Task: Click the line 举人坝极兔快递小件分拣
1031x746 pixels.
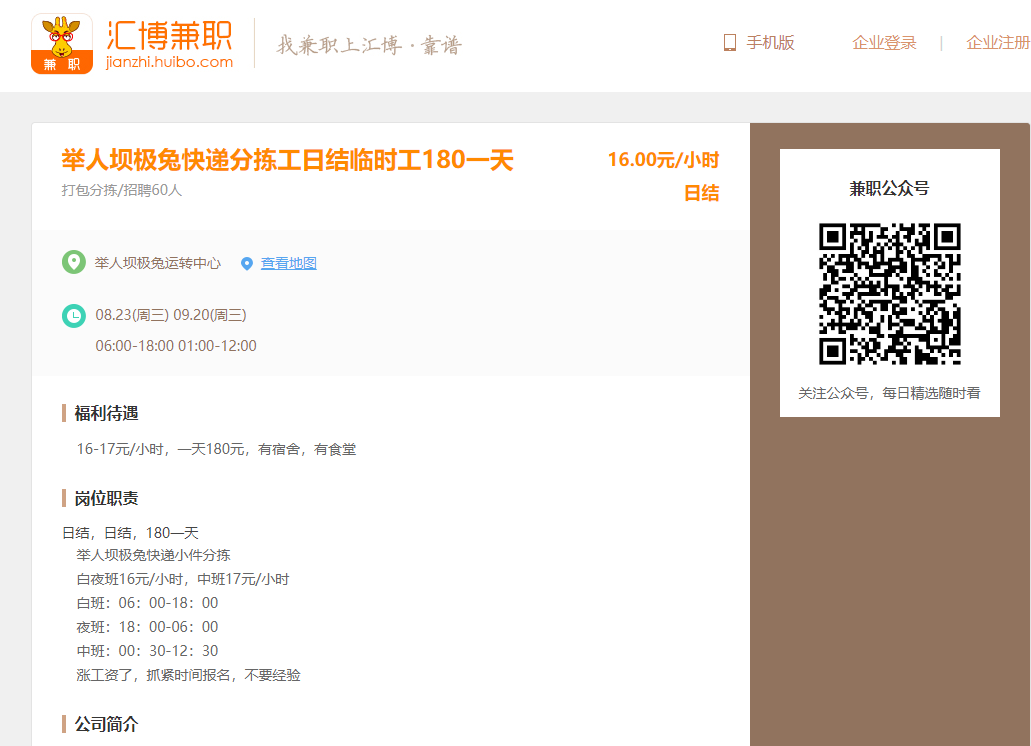Action: pyautogui.click(x=153, y=555)
